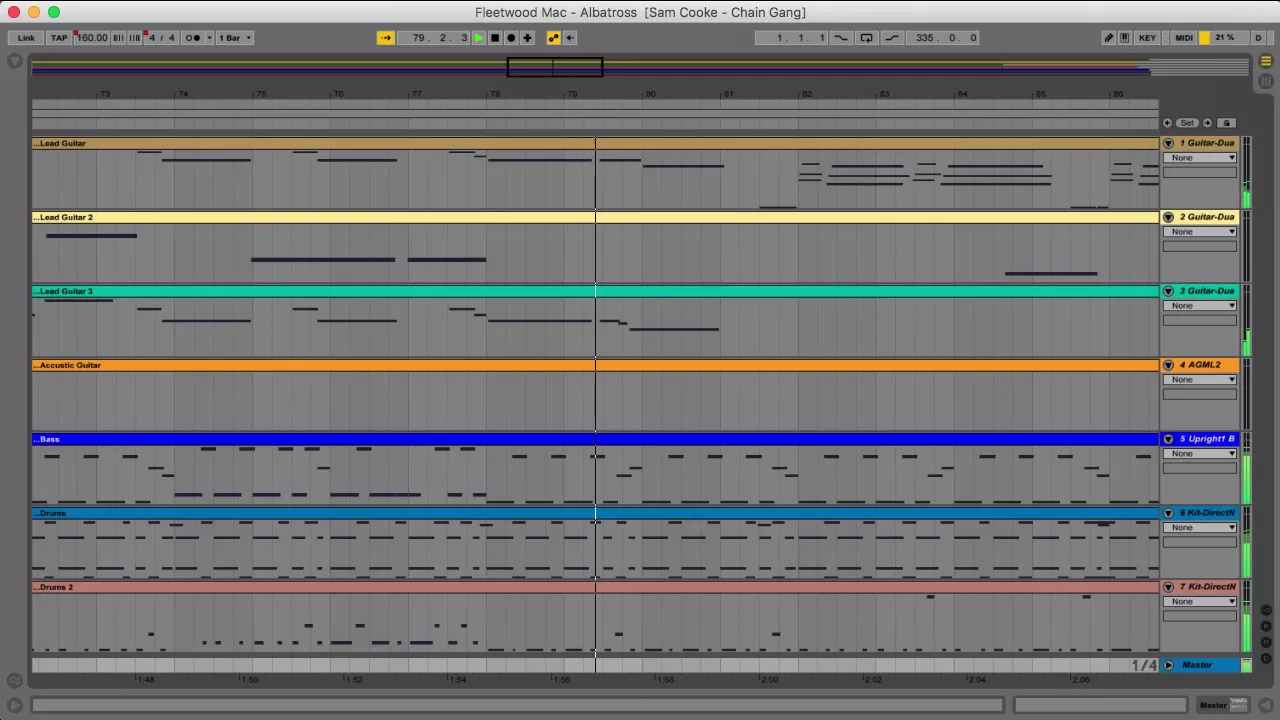Arm the Arrangement Record button
The image size is (1280, 720).
coord(511,38)
